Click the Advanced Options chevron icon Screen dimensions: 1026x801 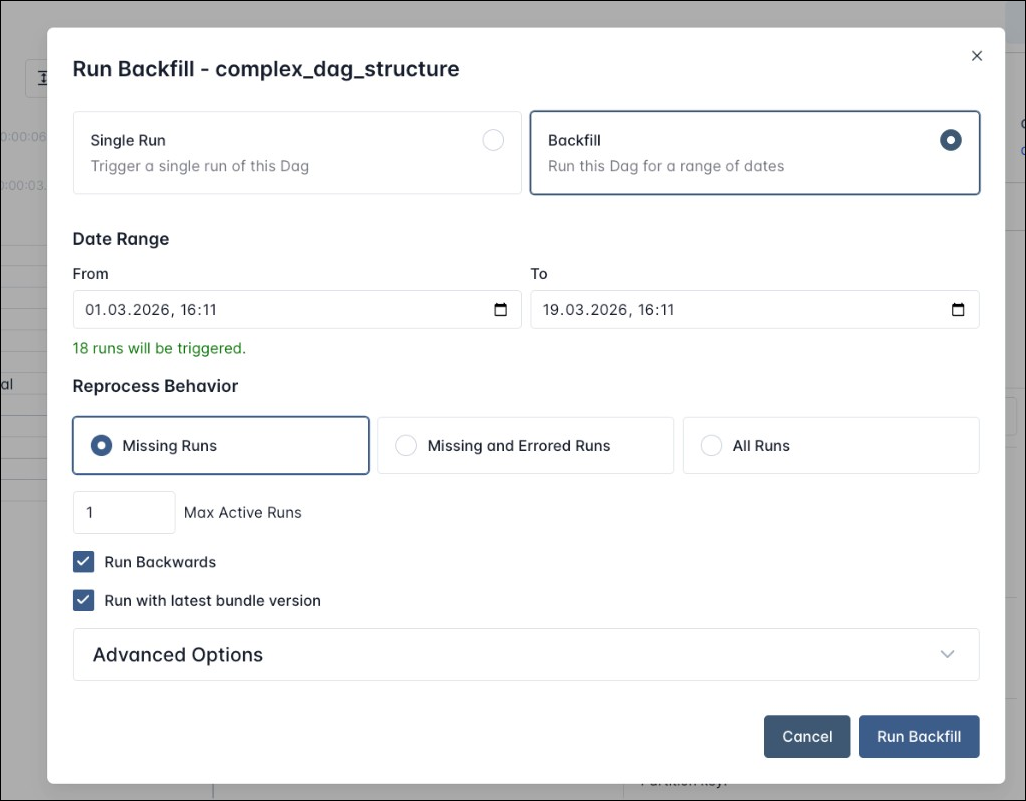[948, 654]
